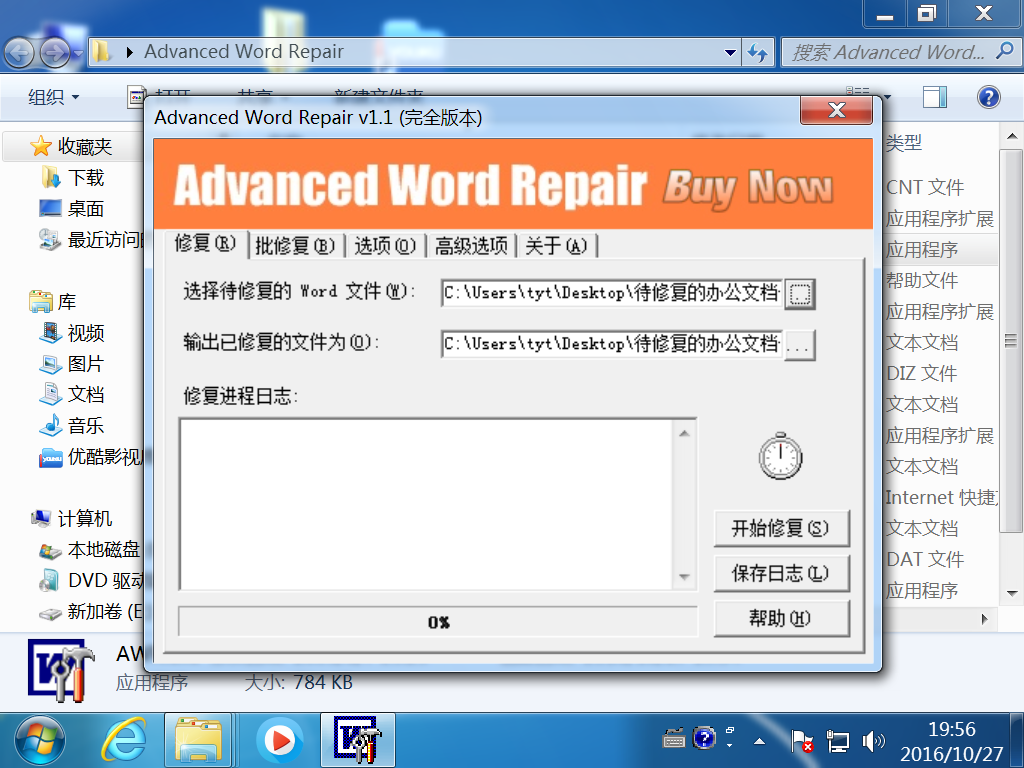This screenshot has height=768, width=1024.
Task: Click the 帮助(H) button
Action: click(x=781, y=618)
